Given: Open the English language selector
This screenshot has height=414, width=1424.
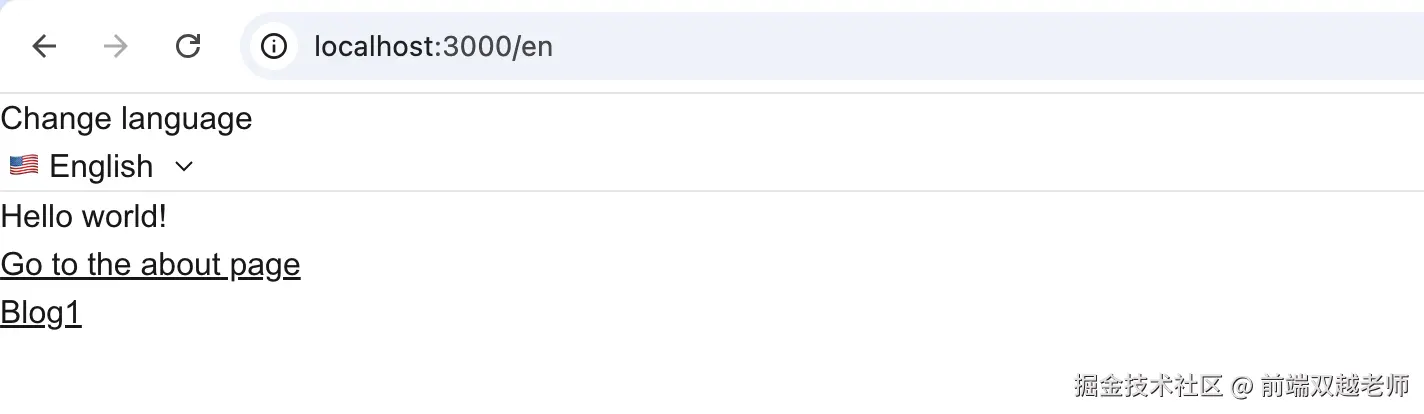Looking at the screenshot, I should [x=101, y=166].
